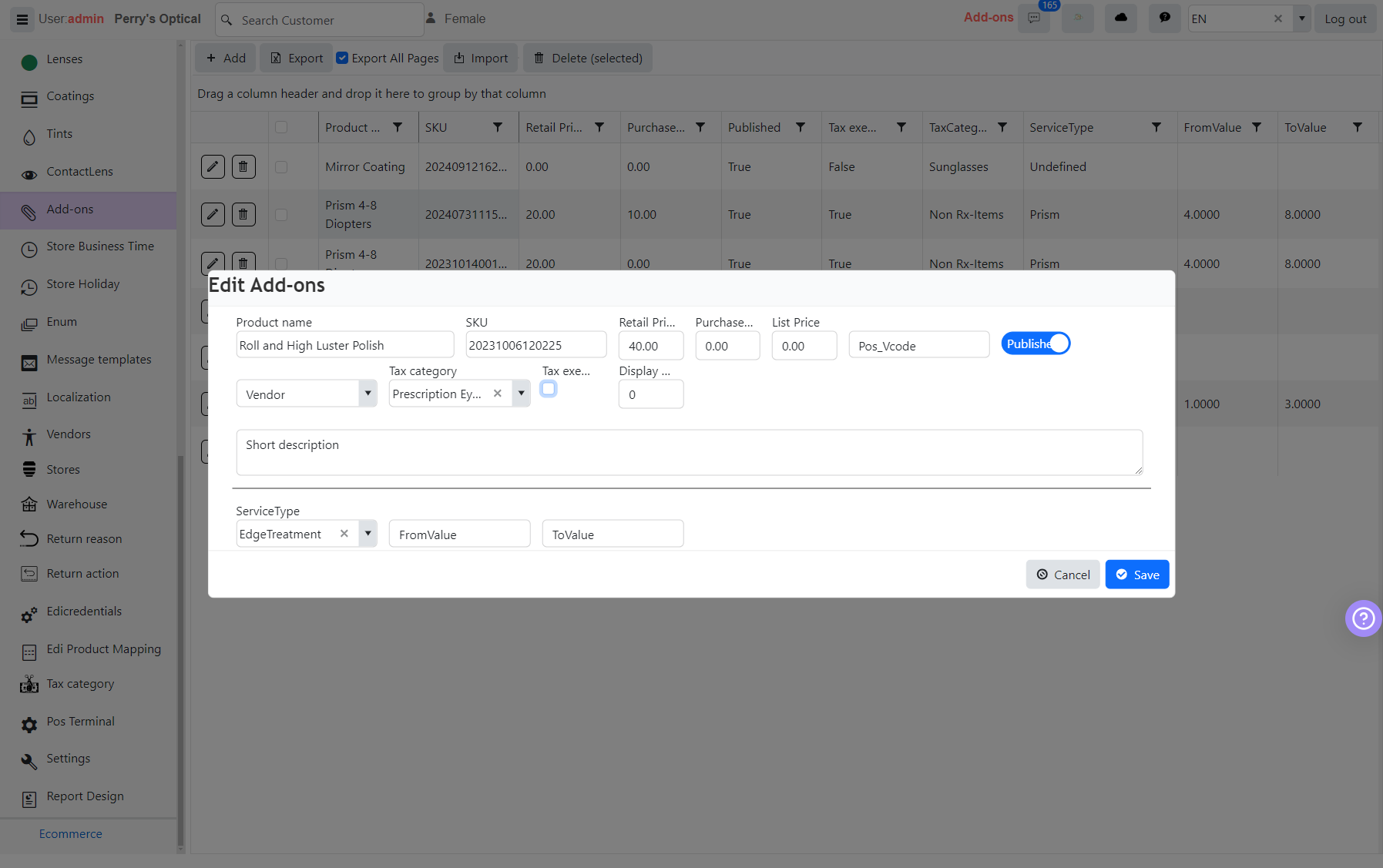Save the add-on changes
This screenshot has width=1383, height=868.
(1137, 575)
